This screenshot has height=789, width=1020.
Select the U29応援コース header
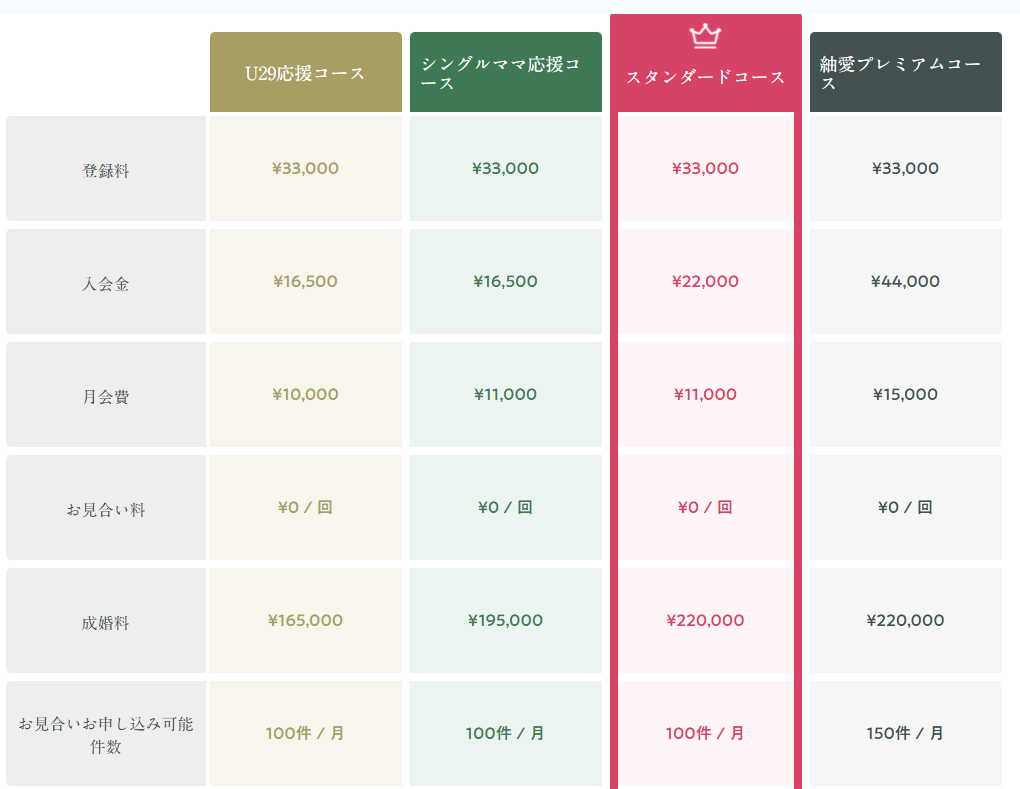[x=305, y=73]
